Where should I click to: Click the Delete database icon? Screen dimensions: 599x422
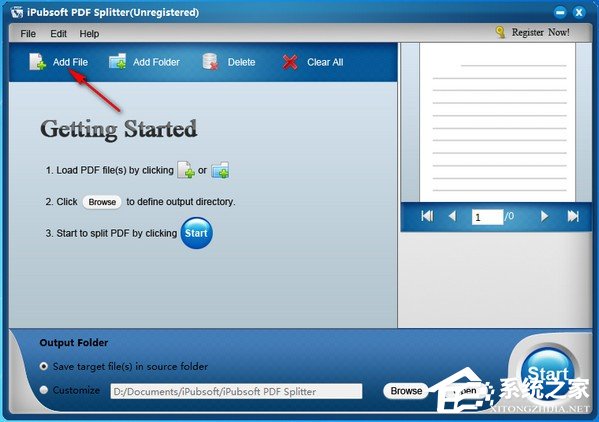[x=210, y=61]
